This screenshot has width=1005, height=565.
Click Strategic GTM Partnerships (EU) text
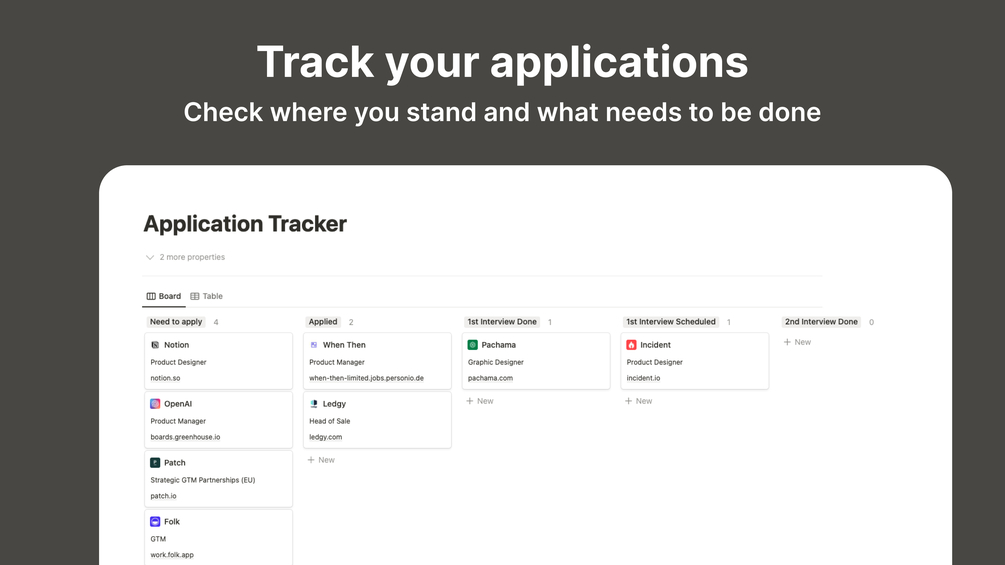point(203,480)
